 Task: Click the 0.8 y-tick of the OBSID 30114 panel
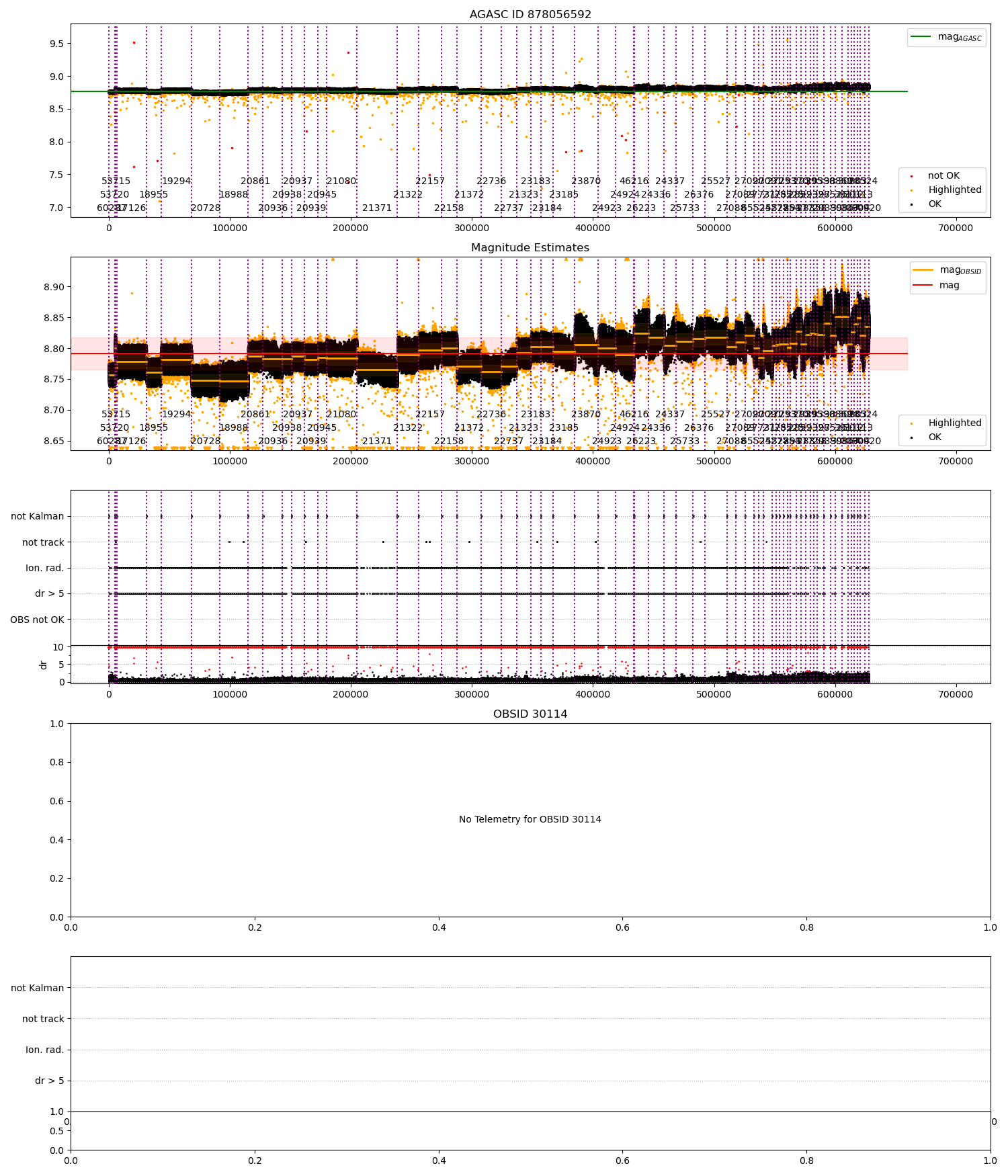click(56, 763)
